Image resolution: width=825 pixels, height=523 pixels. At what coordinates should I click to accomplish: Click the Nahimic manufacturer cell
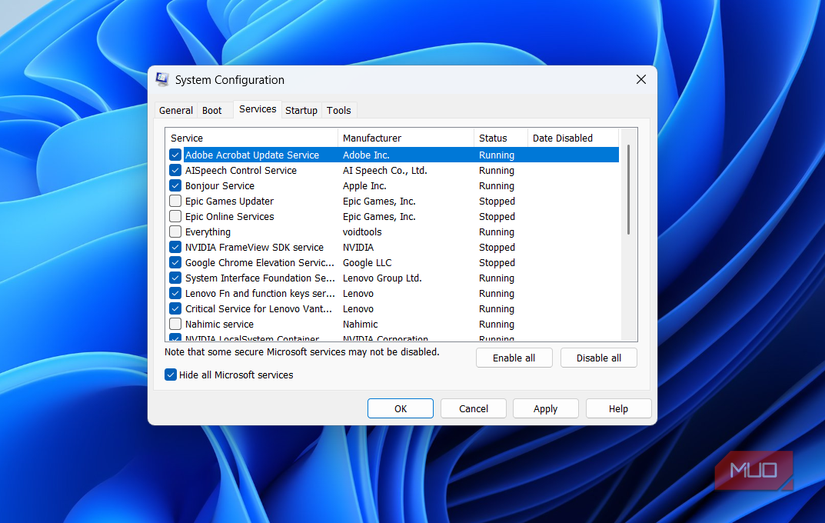[360, 324]
